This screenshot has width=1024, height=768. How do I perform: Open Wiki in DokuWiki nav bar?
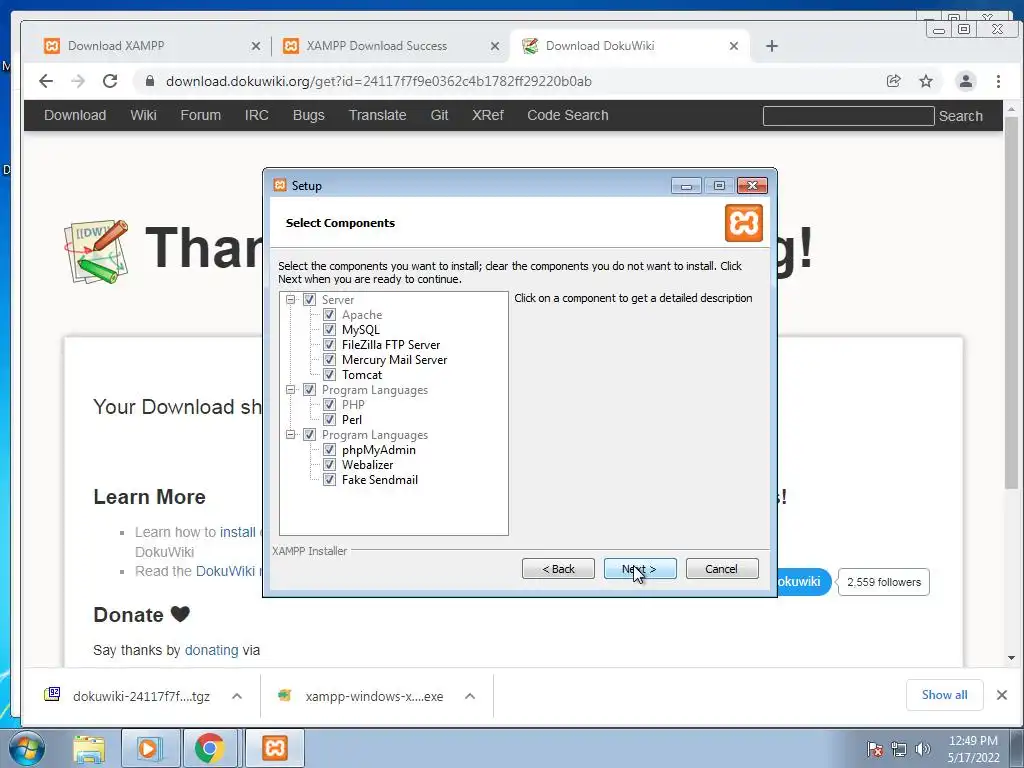coord(143,115)
